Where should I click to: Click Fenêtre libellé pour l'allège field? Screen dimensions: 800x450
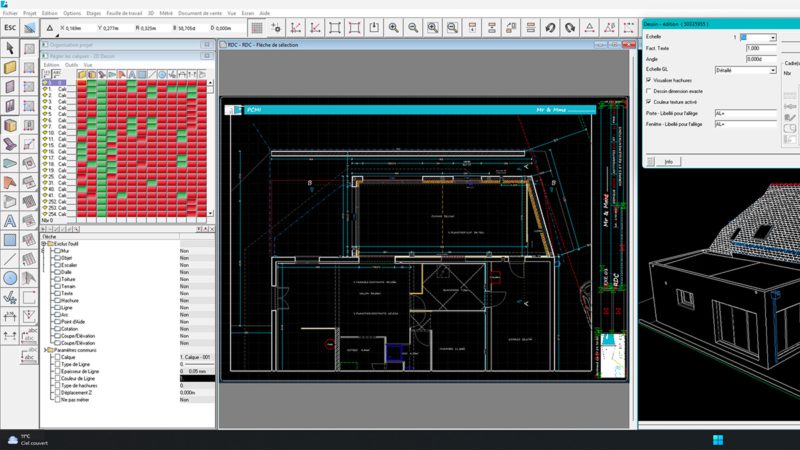tap(745, 124)
